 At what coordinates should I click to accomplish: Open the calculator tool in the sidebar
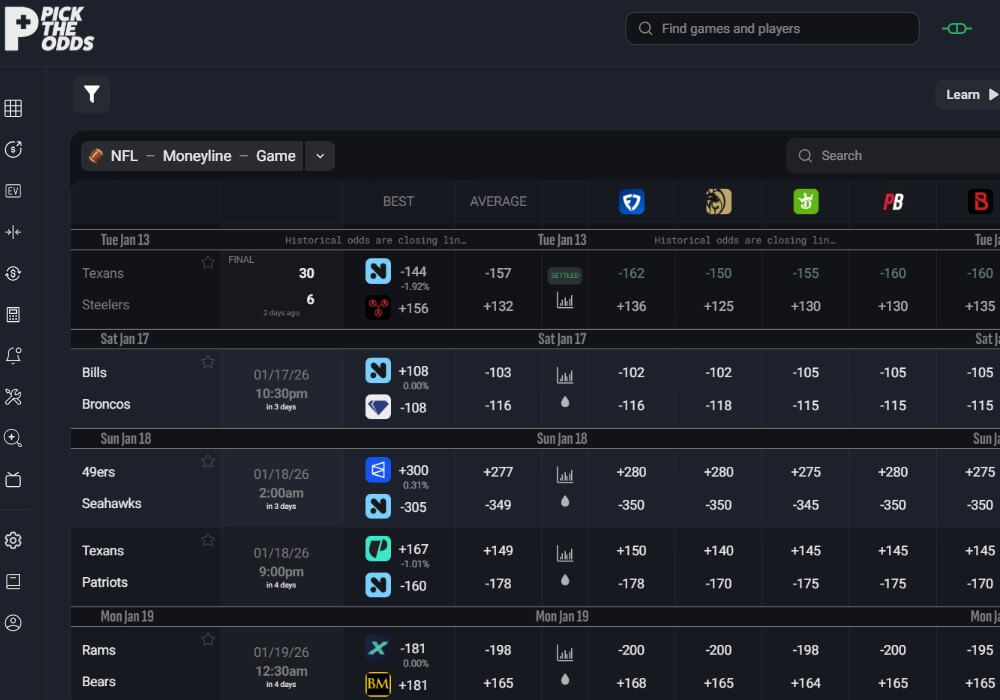pyautogui.click(x=13, y=314)
